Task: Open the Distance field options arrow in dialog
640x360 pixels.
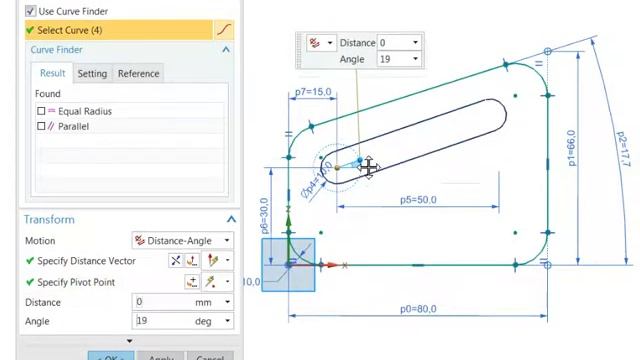Action: point(227,302)
